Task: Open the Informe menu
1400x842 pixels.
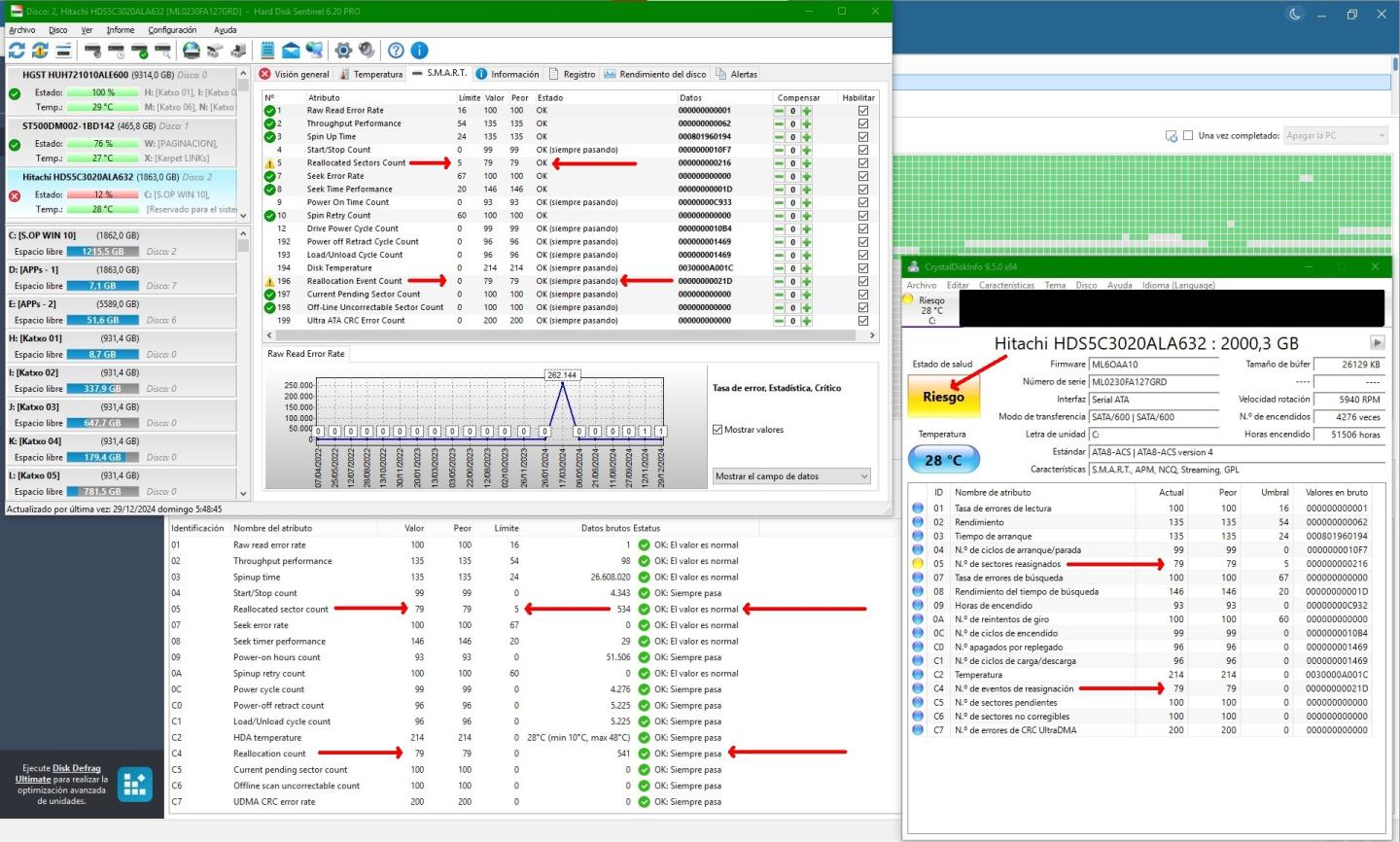Action: pyautogui.click(x=121, y=30)
